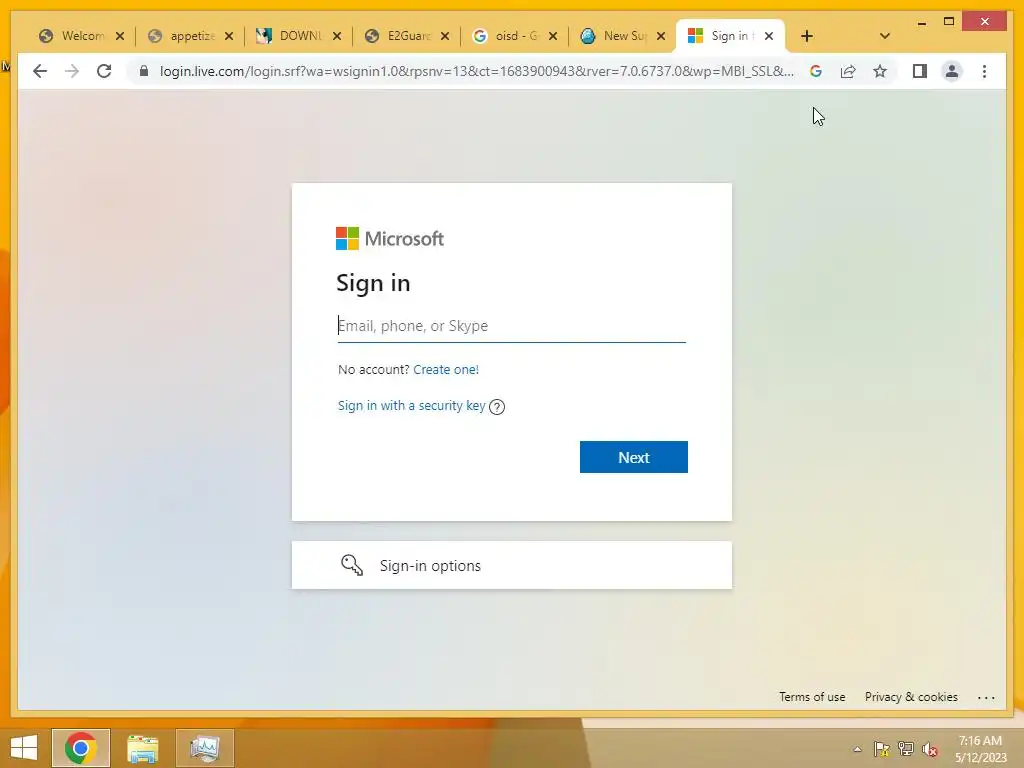Open Terms of use link
Screen dimensions: 1024x768
(812, 697)
